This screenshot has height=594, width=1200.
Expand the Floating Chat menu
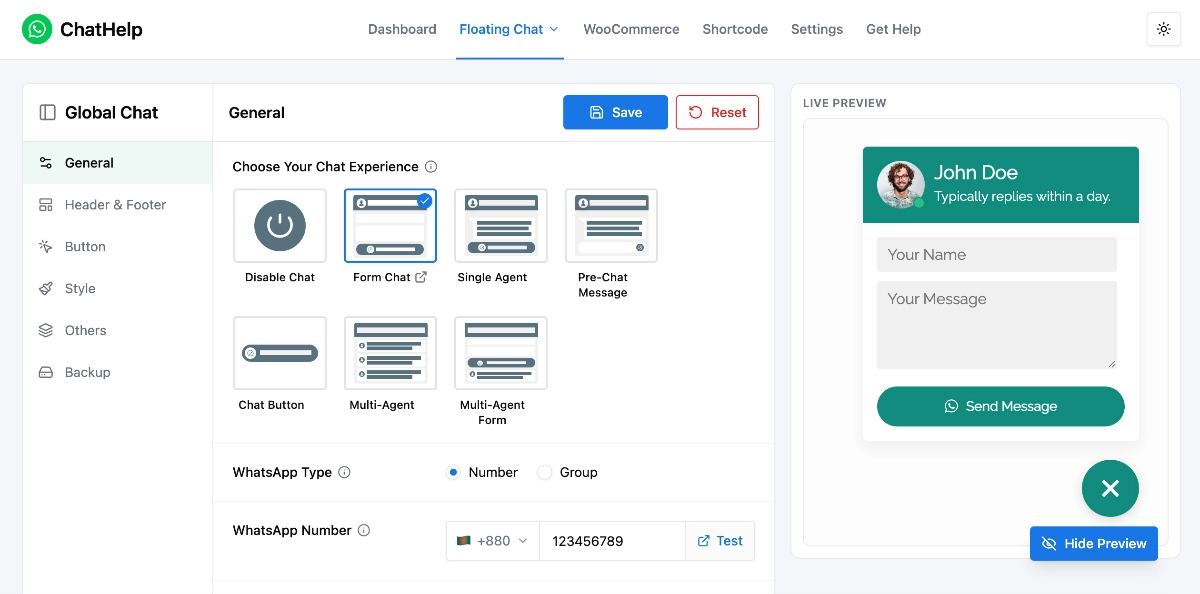tap(509, 29)
